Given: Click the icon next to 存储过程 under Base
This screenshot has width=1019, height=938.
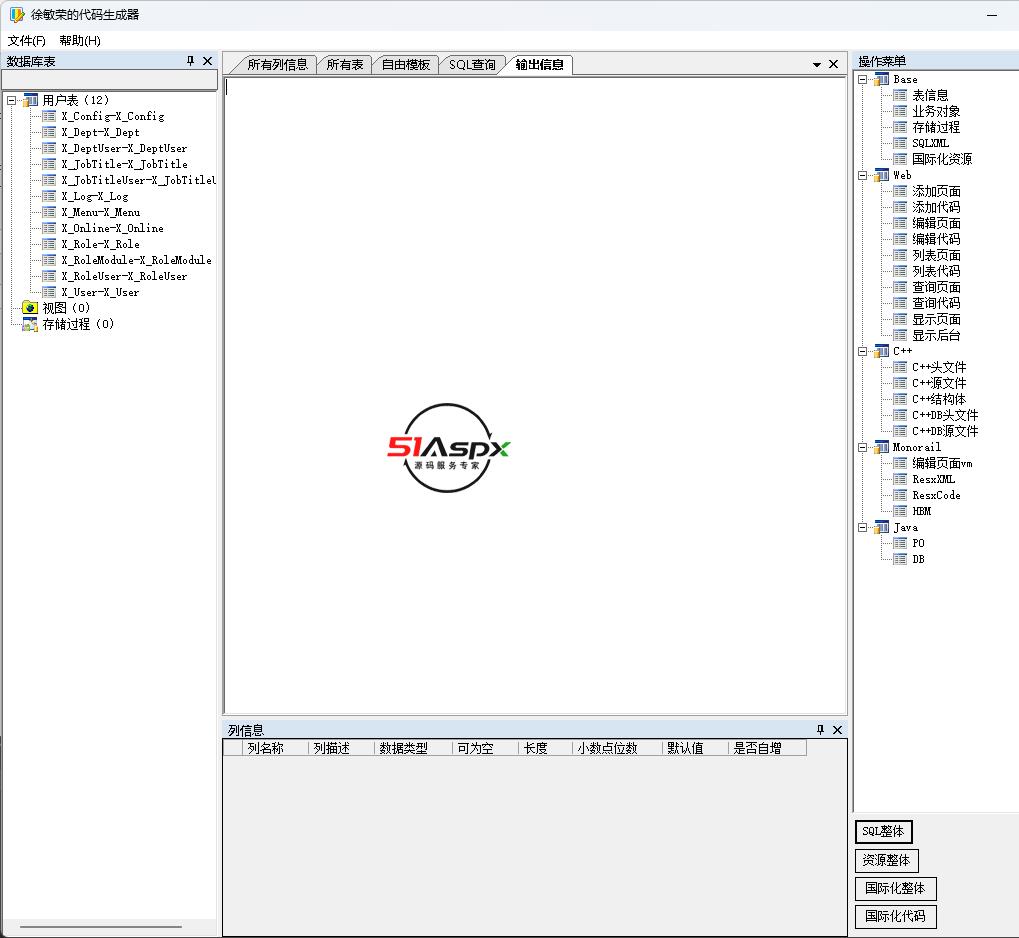Looking at the screenshot, I should 900,127.
